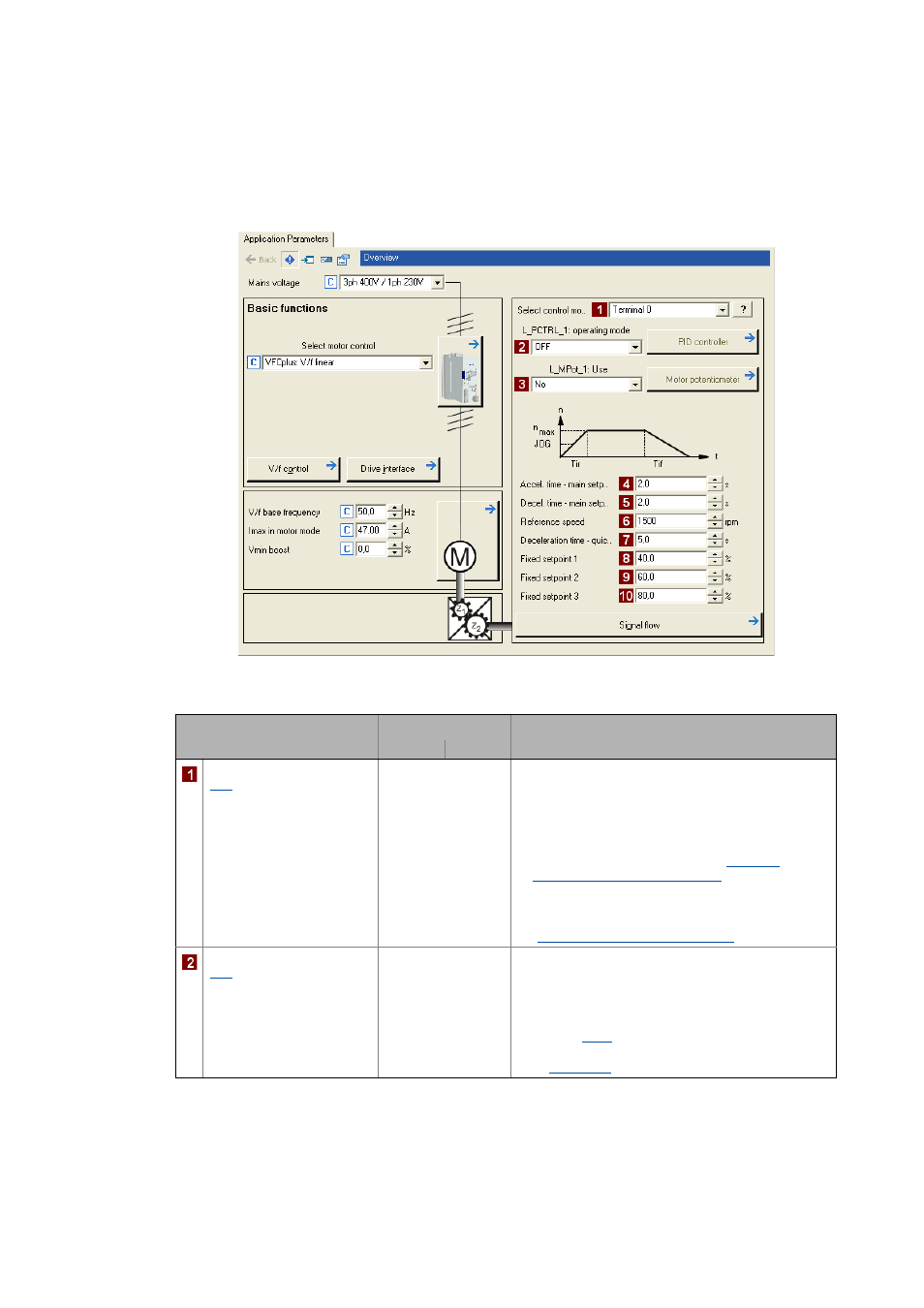Click the Drive interface button
The image size is (924, 1308).
coord(393,469)
